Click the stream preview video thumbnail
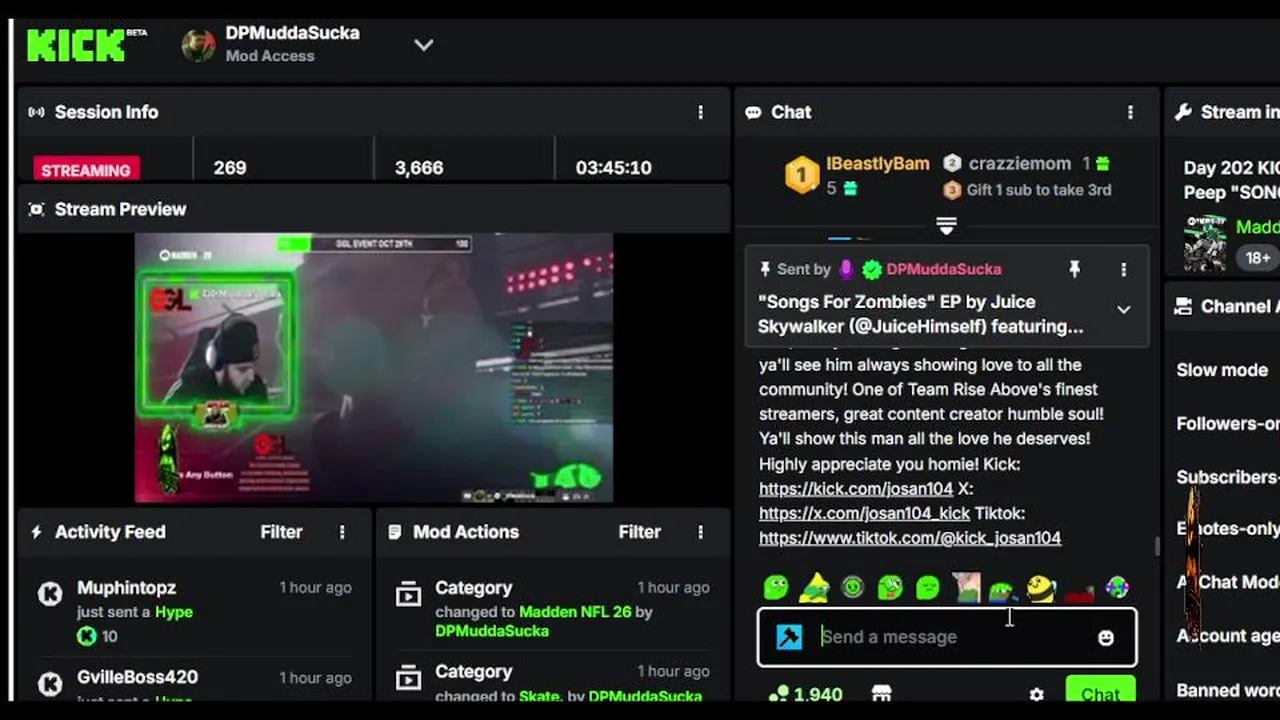This screenshot has height=720, width=1280. 374,368
